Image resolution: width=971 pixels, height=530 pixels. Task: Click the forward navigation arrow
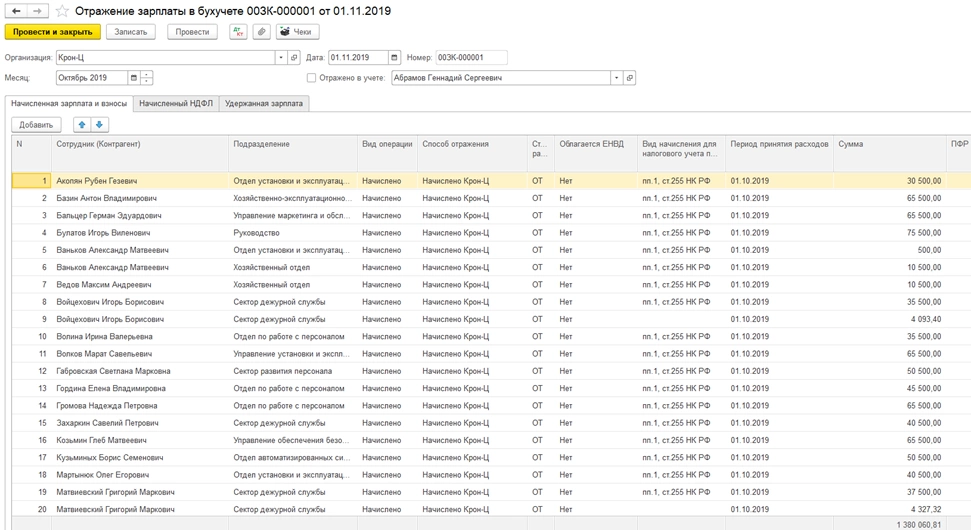pos(37,11)
